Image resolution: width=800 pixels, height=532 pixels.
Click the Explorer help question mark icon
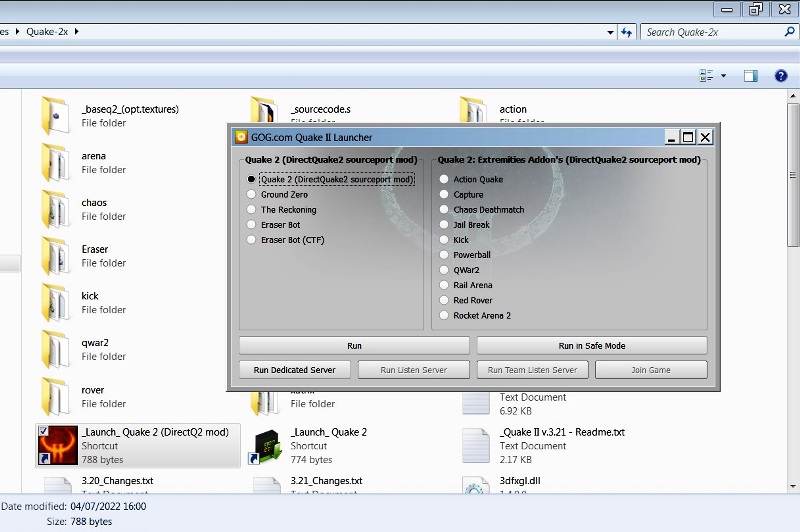781,76
